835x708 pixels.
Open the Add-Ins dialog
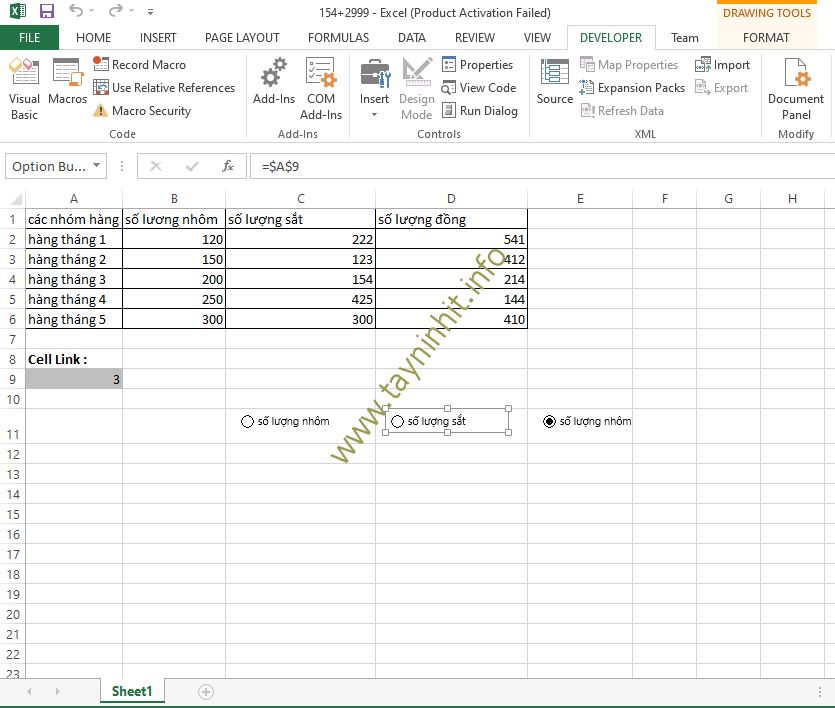pos(273,88)
